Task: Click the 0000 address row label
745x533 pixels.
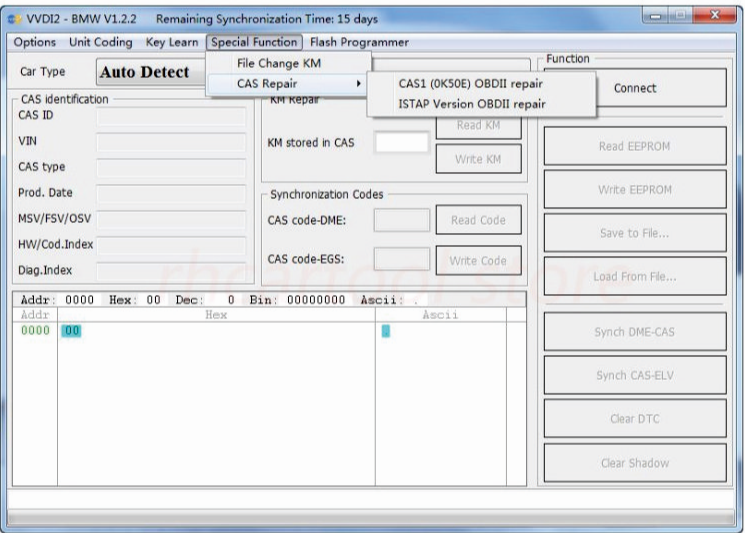Action: point(35,330)
